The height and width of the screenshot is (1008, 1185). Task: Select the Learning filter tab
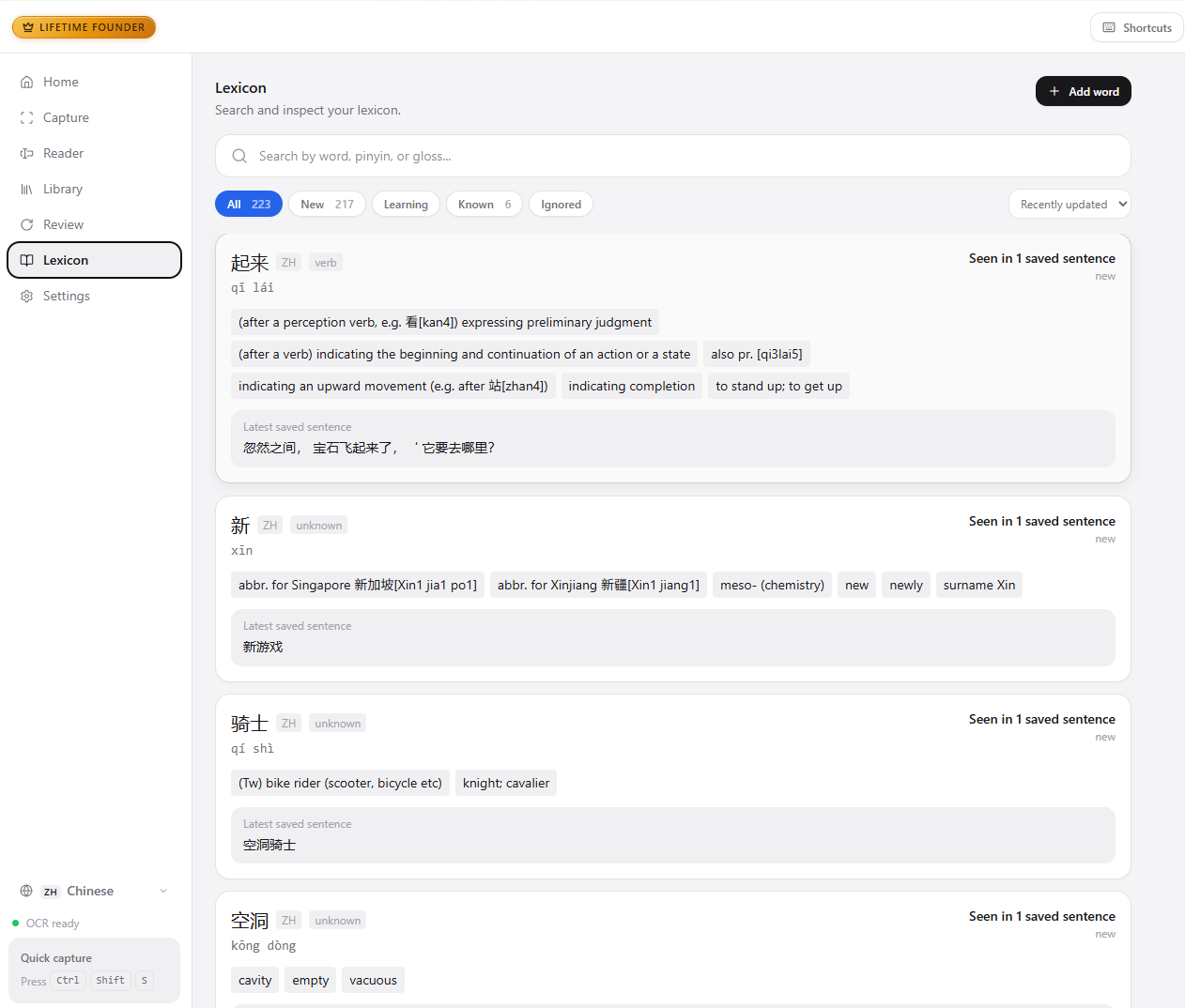[406, 204]
